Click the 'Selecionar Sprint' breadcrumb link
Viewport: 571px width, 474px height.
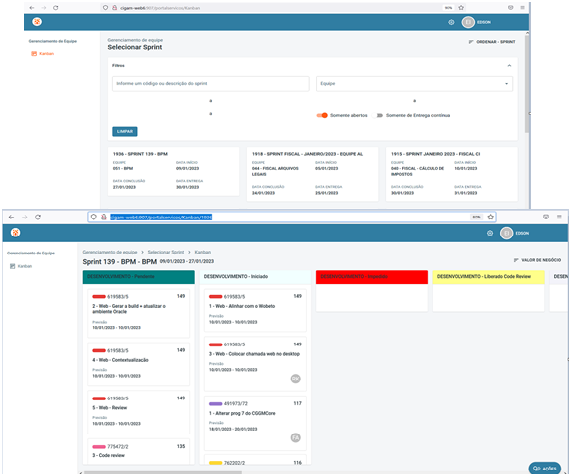[166, 252]
